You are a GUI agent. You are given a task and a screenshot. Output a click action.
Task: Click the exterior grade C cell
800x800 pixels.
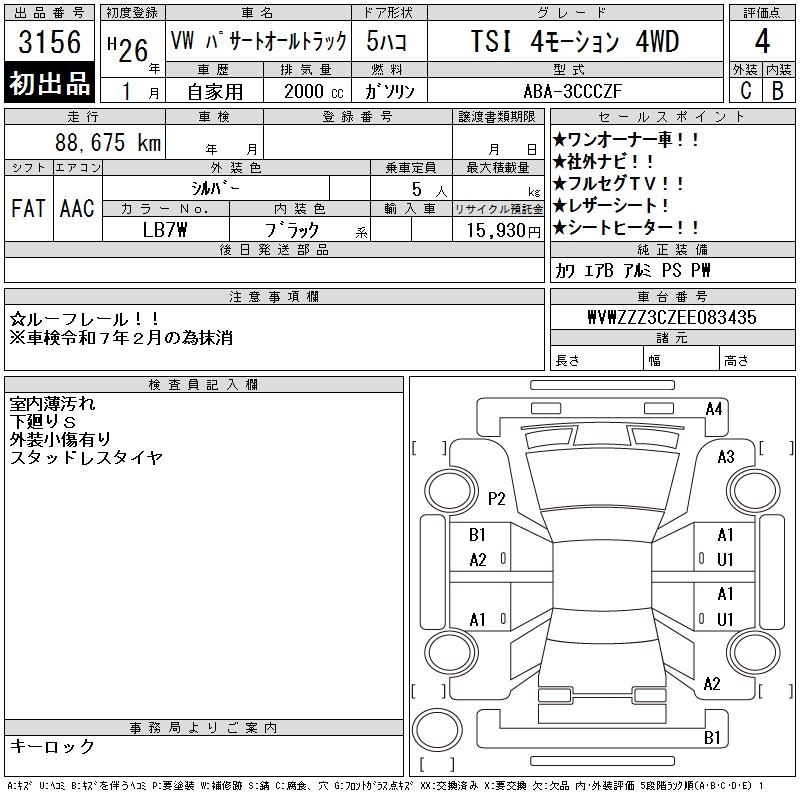744,90
